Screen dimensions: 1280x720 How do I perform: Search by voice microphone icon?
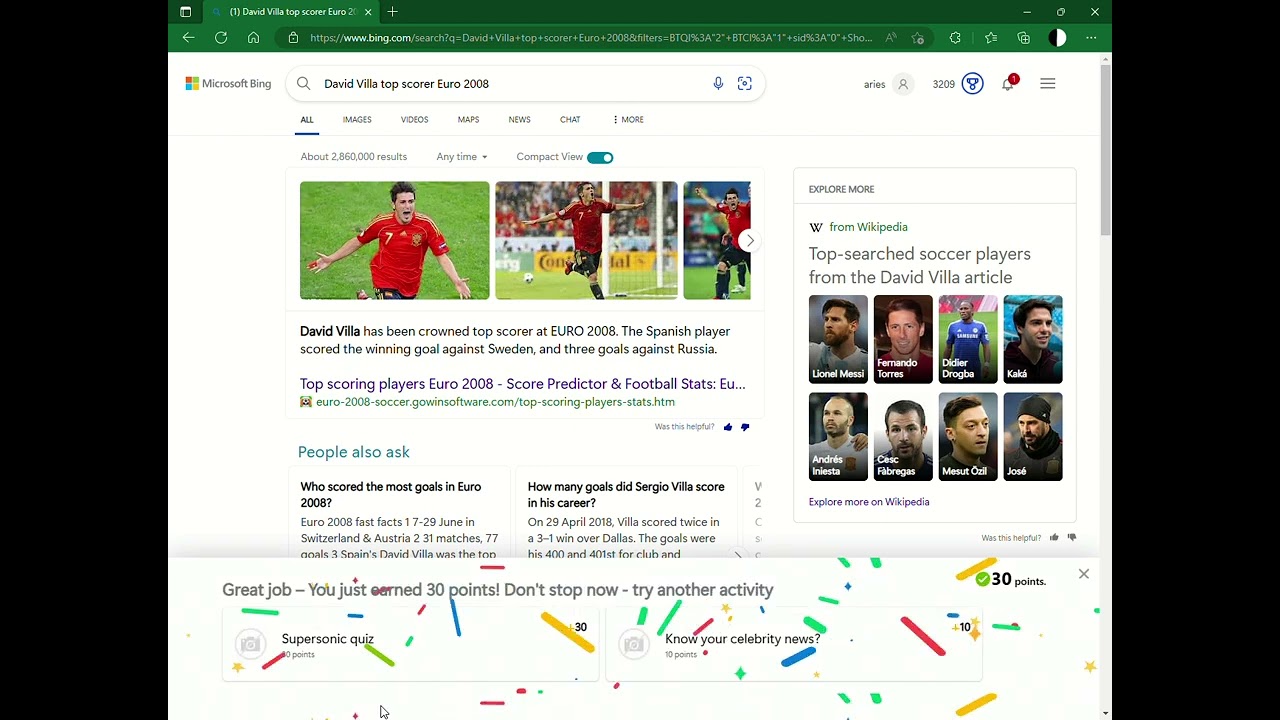[718, 84]
